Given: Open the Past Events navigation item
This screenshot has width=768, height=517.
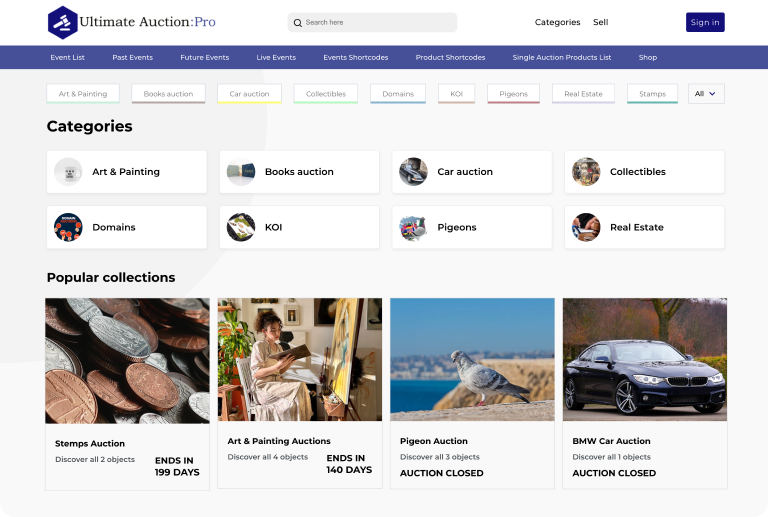Looking at the screenshot, I should (x=132, y=58).
